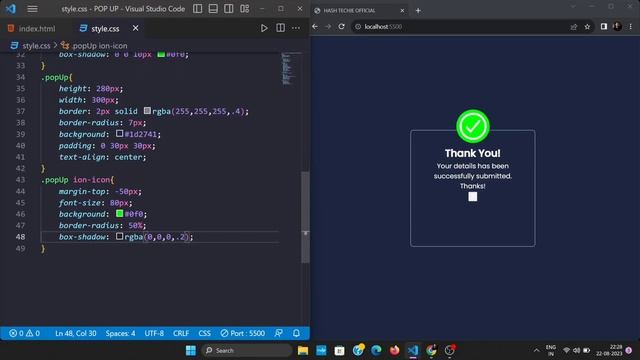Open the browser profile avatar

(617, 27)
